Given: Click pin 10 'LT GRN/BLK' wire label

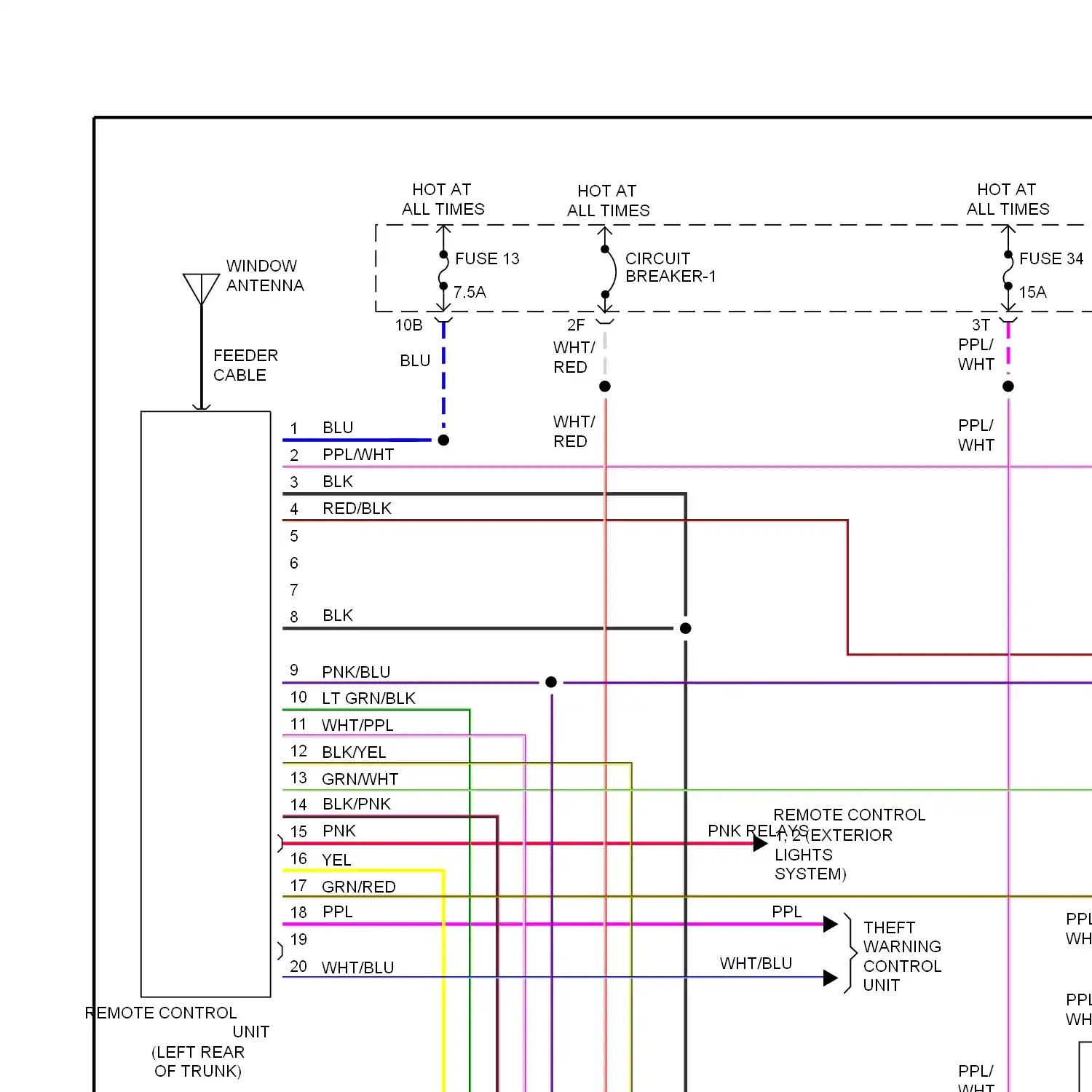Looking at the screenshot, I should click(x=368, y=698).
